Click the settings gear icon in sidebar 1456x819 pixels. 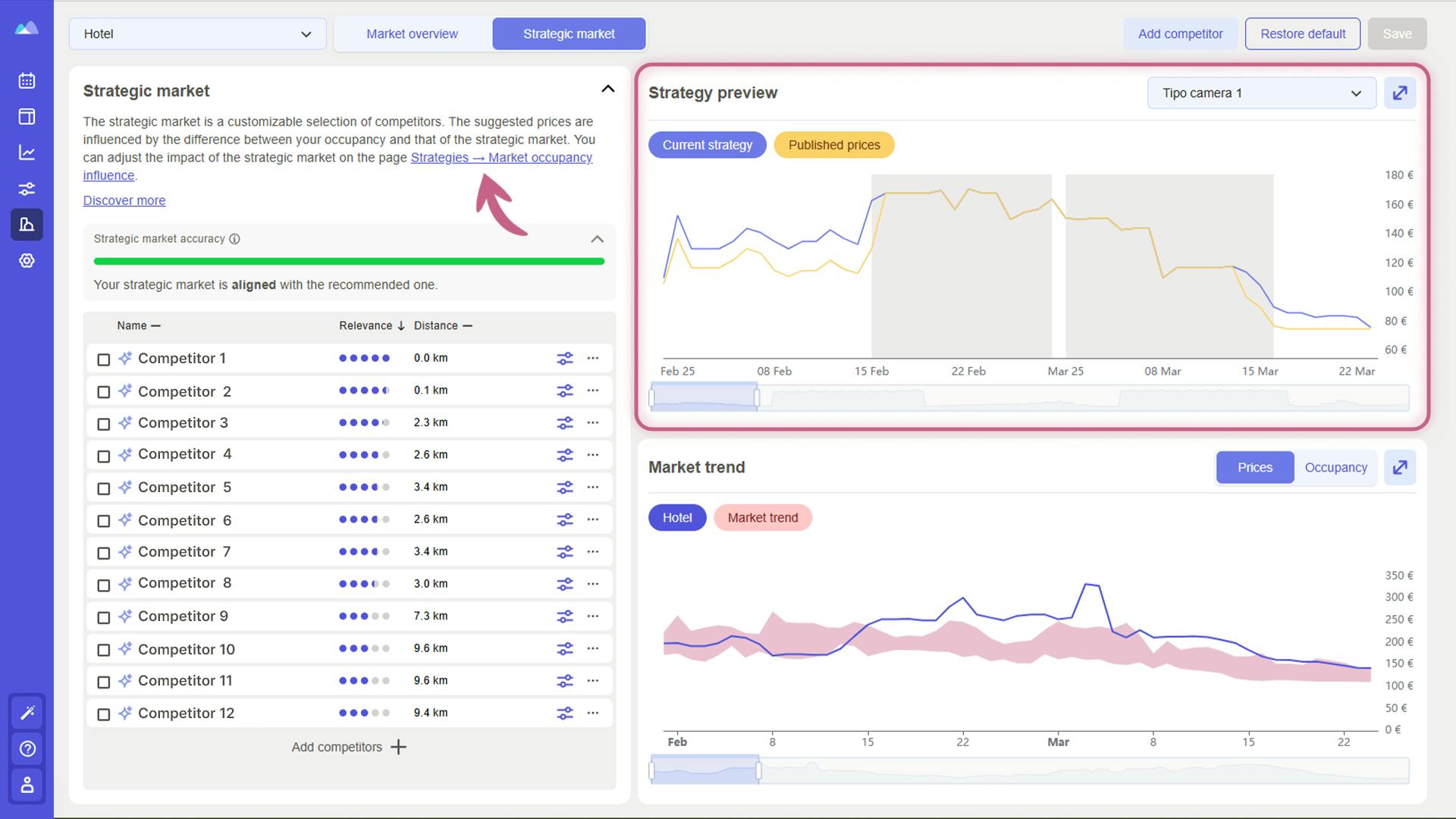click(27, 260)
